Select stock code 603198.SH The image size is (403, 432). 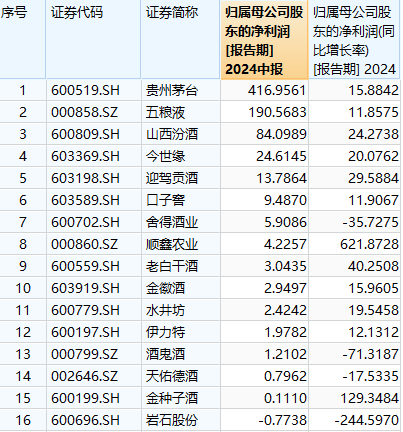click(85, 178)
